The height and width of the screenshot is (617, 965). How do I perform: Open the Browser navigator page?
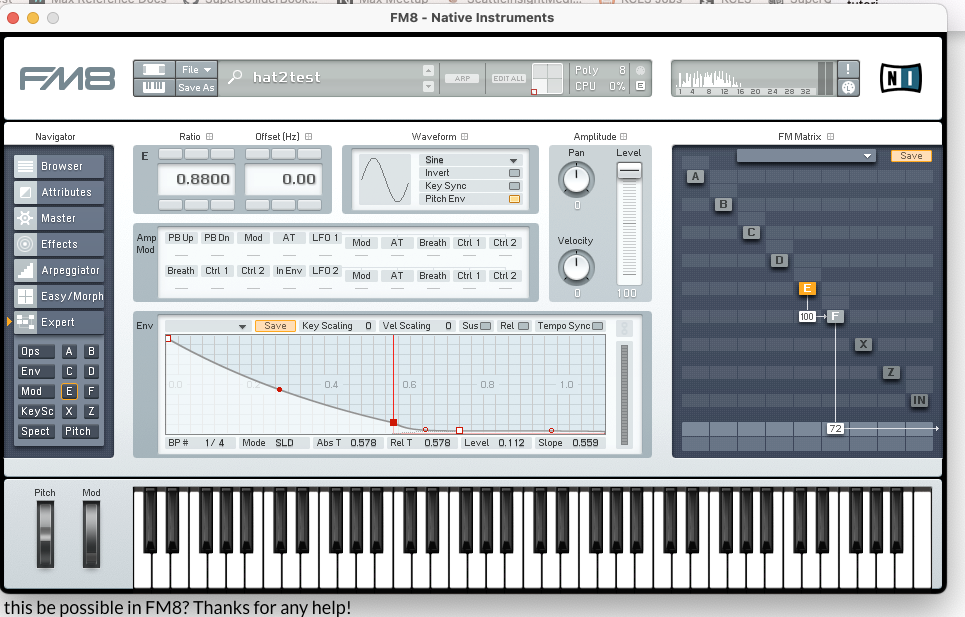click(58, 166)
